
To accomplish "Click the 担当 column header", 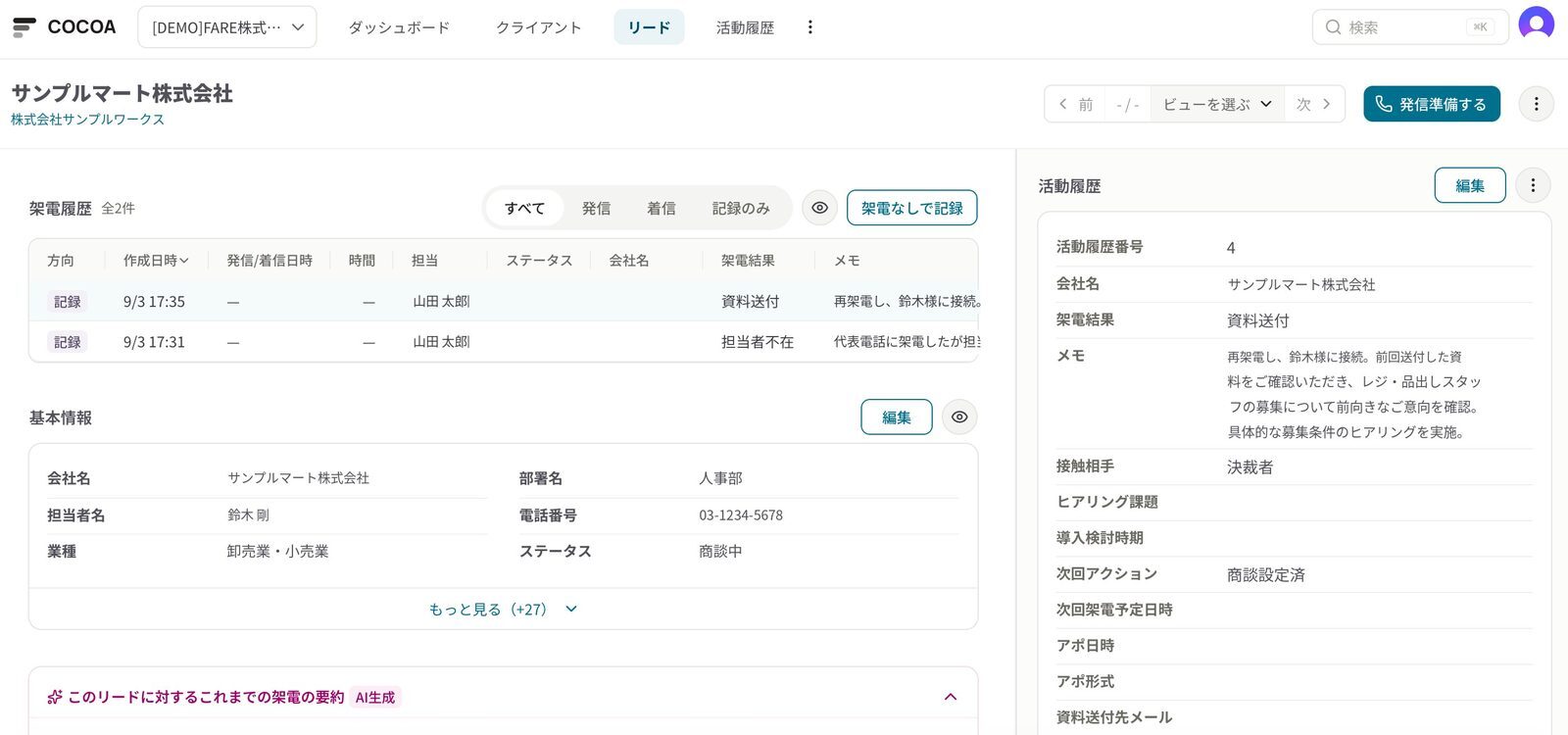I will click(424, 261).
